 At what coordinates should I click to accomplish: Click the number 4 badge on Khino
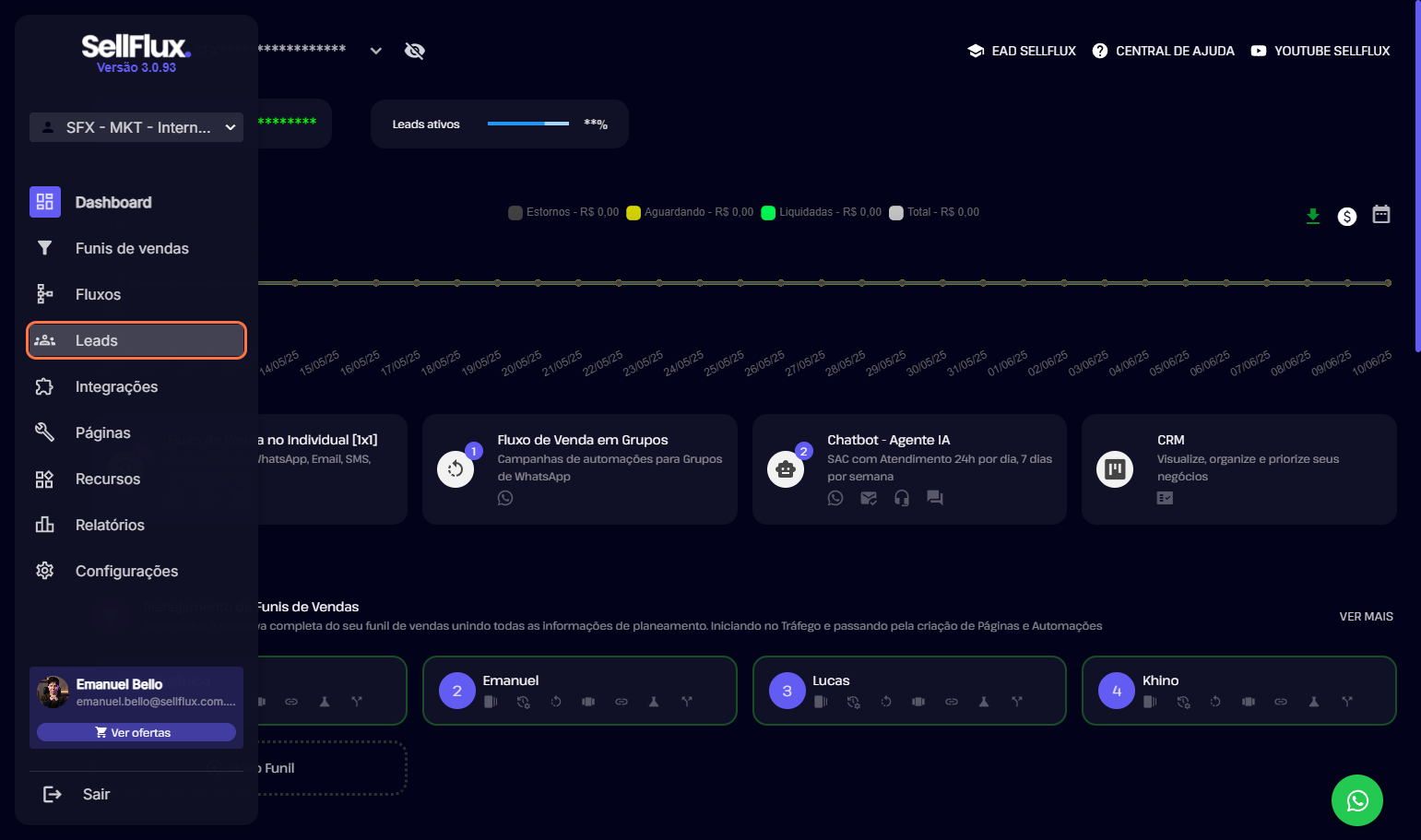click(1117, 691)
